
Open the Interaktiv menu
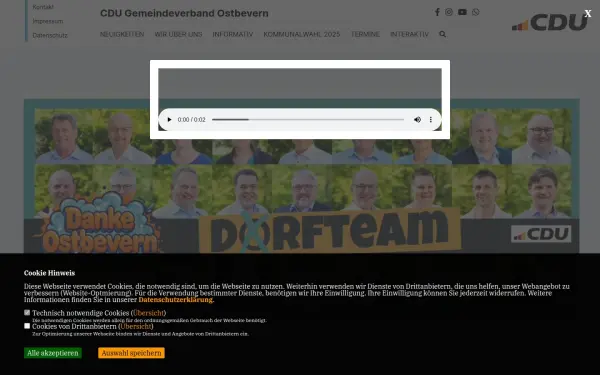[x=409, y=34]
